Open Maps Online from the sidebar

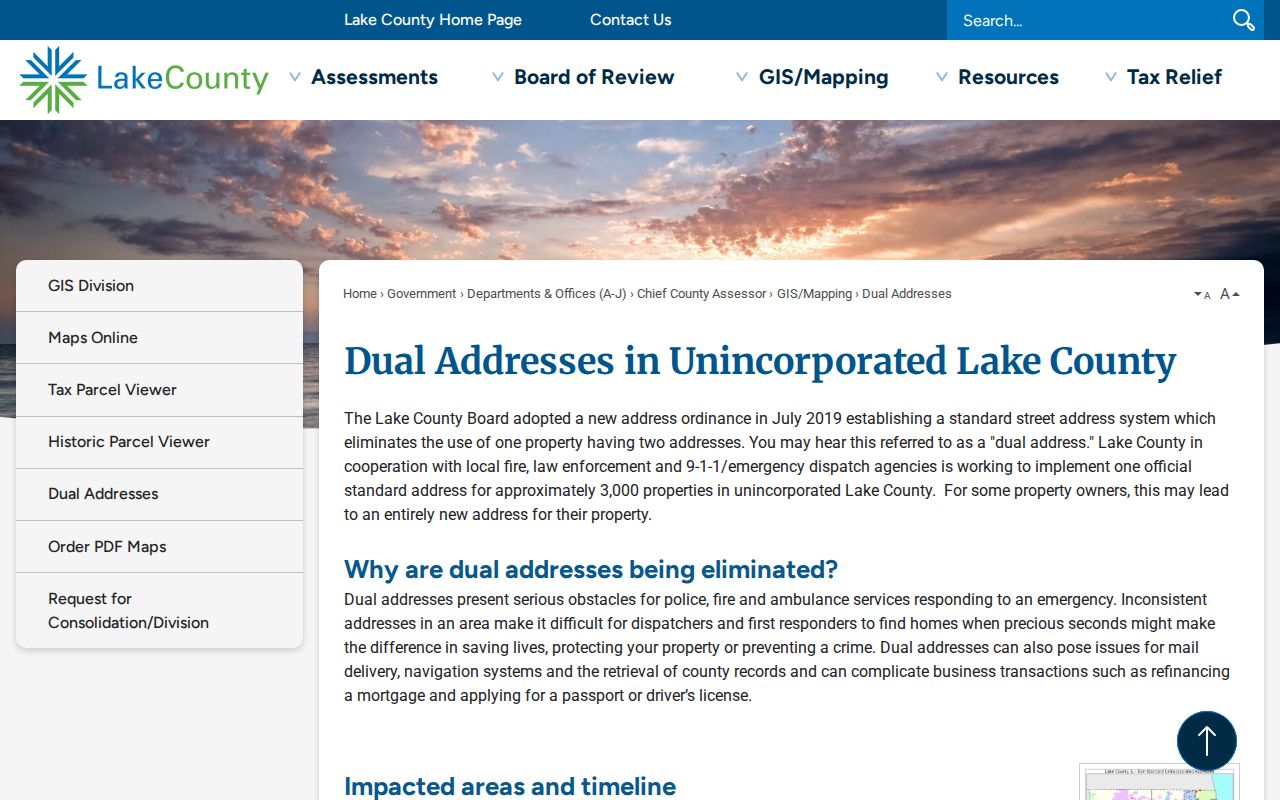click(159, 338)
